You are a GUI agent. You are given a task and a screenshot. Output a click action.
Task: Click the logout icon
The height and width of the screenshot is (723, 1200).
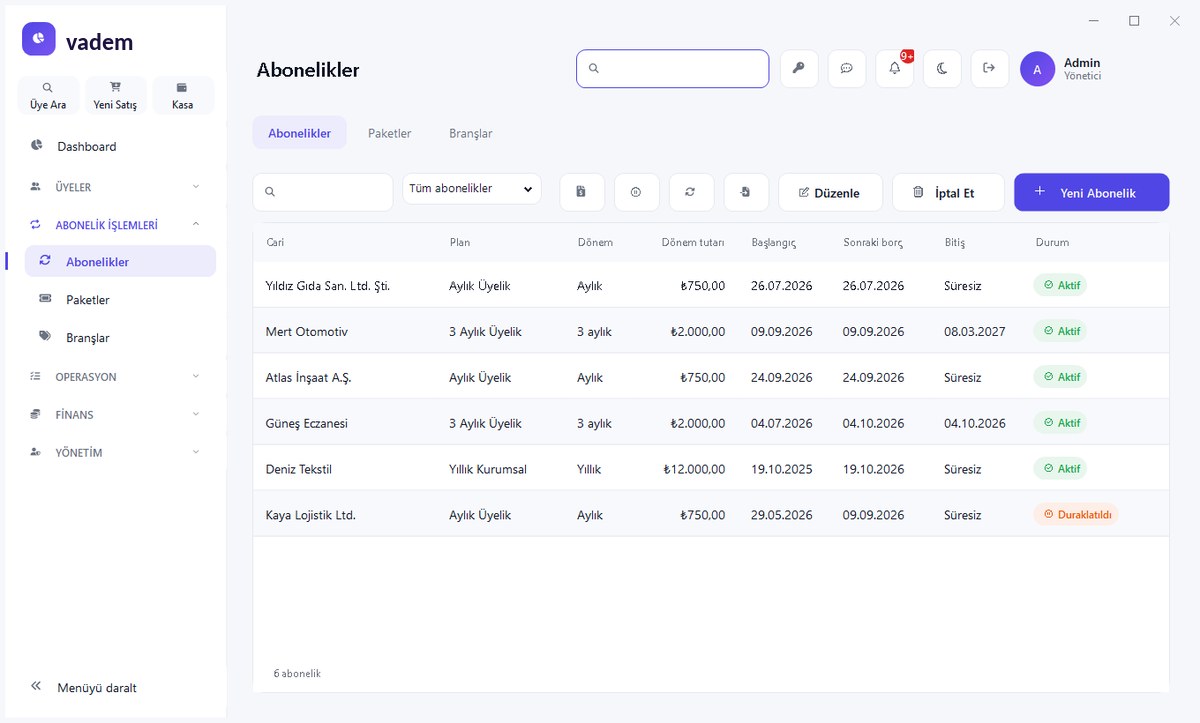(x=990, y=68)
